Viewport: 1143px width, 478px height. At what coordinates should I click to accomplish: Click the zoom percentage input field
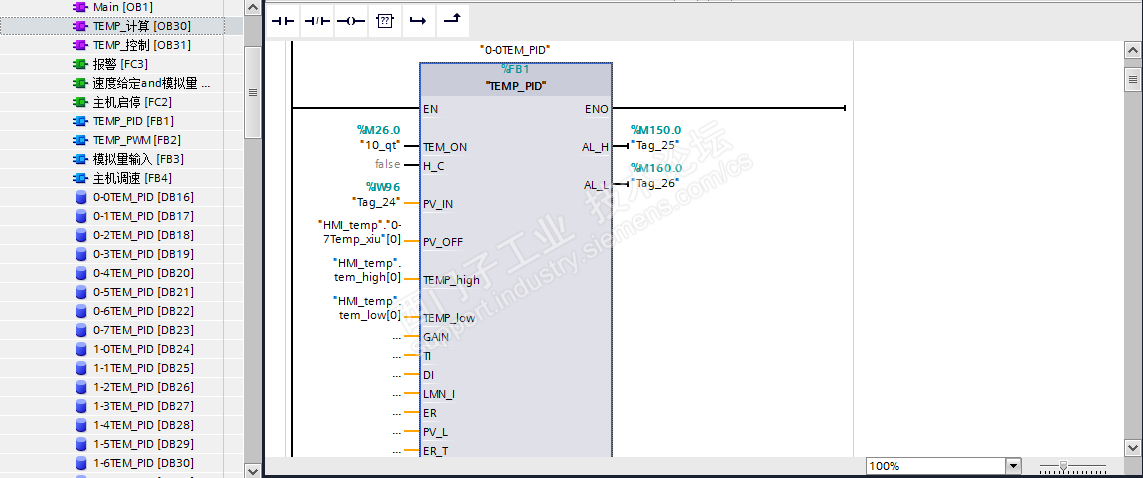pyautogui.click(x=936, y=466)
